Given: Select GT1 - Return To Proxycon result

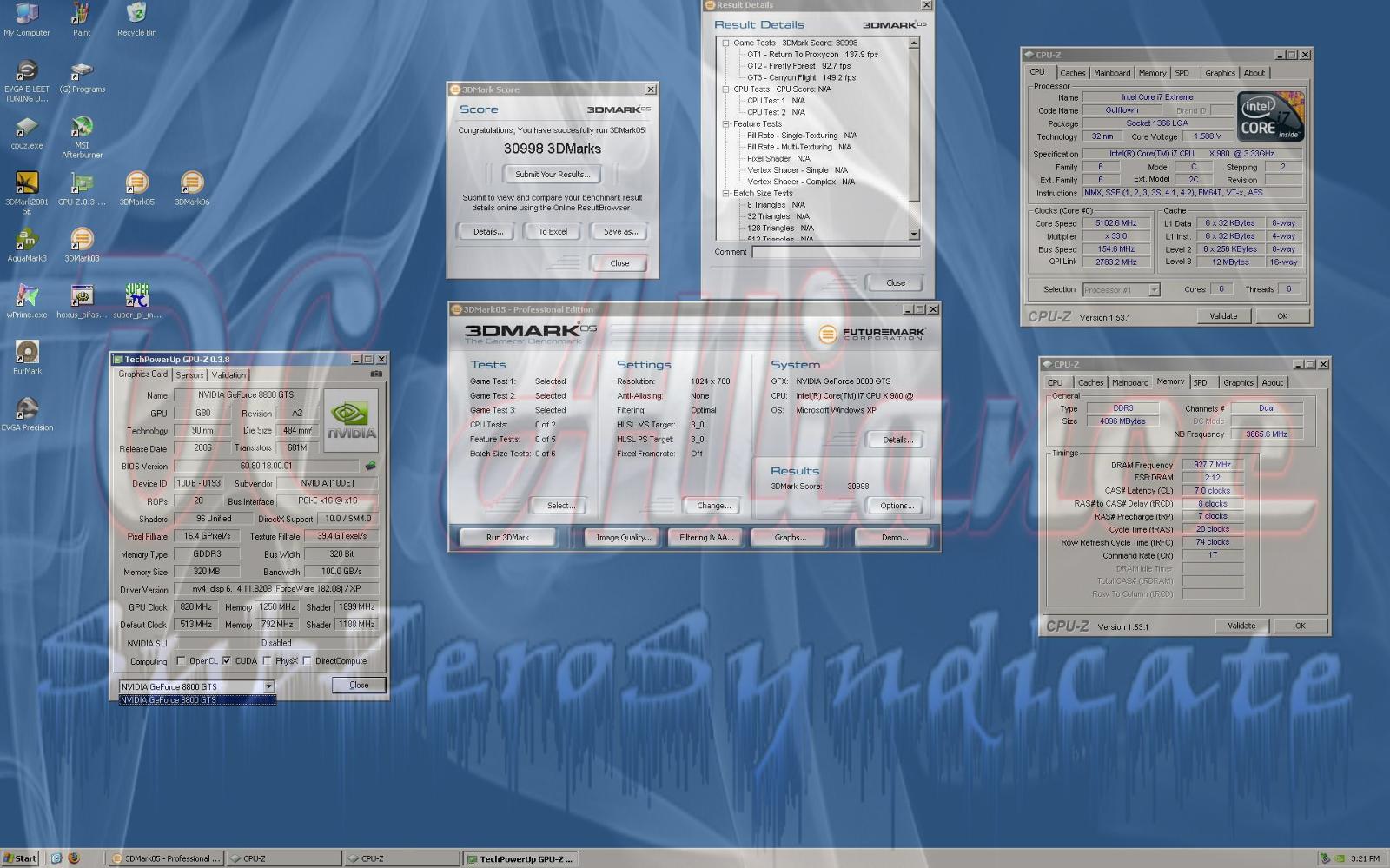Looking at the screenshot, I should tap(812, 55).
